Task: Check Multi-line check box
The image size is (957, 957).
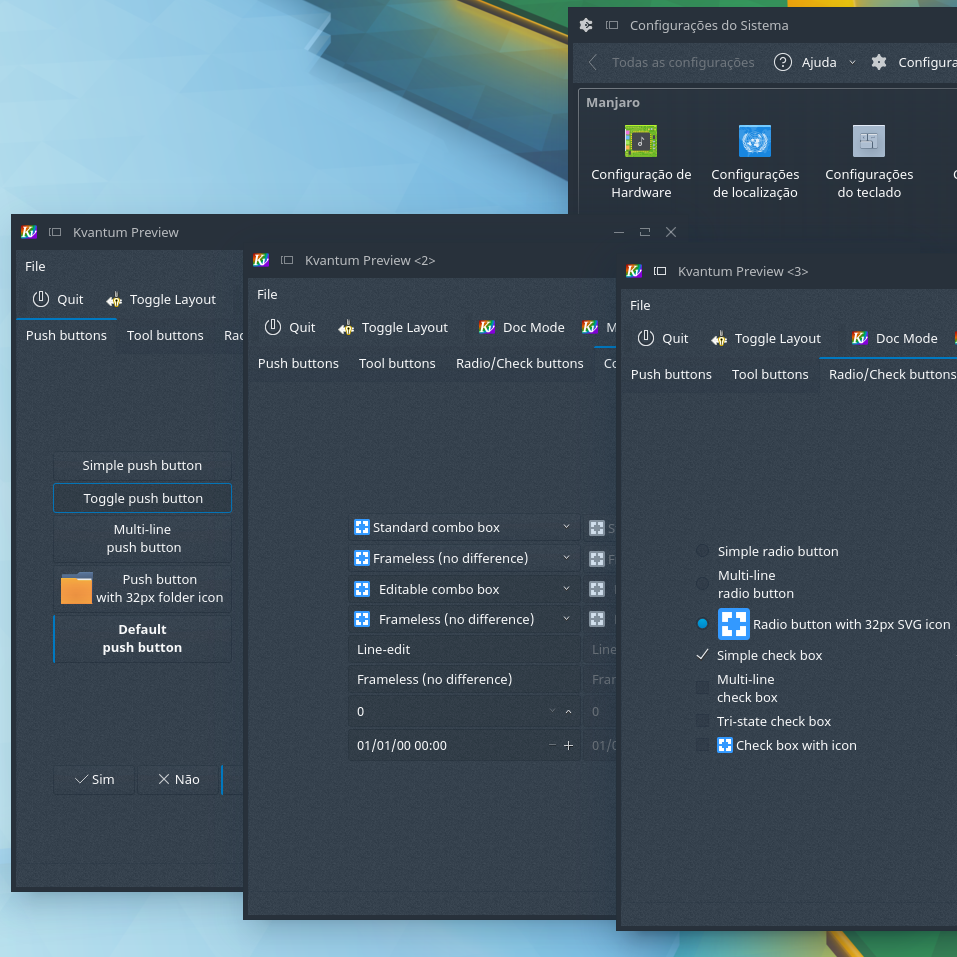Action: (702, 688)
